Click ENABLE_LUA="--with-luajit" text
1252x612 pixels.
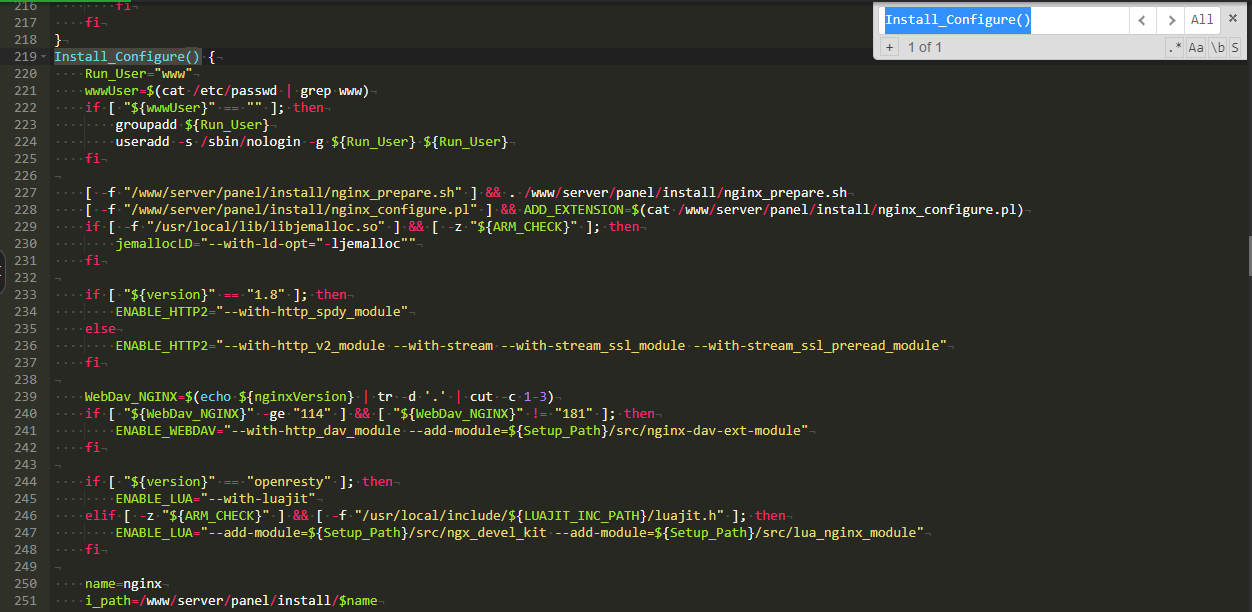[216, 499]
